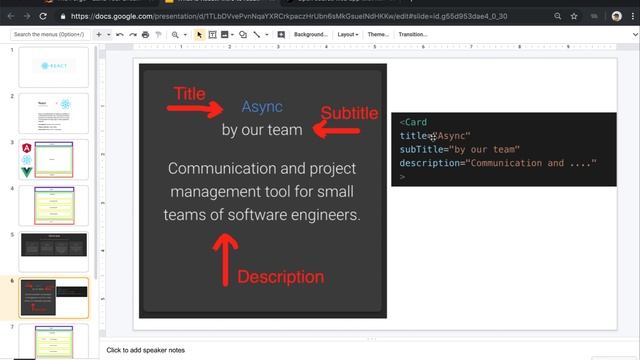640x360 pixels.
Task: Select slide 3 thumbnail with framework logos
Action: tap(53, 159)
